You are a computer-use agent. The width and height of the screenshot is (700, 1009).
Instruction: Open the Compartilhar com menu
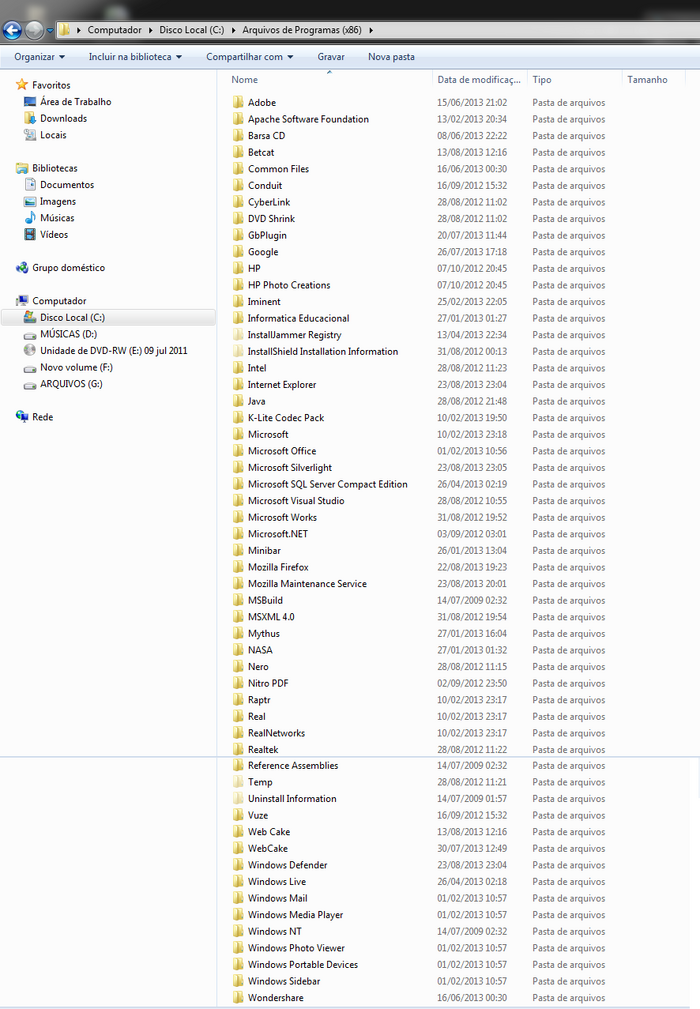click(x=250, y=57)
